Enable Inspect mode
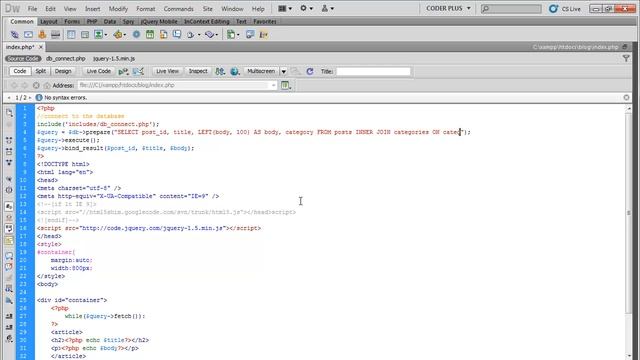This screenshot has height=360, width=640. click(x=198, y=71)
